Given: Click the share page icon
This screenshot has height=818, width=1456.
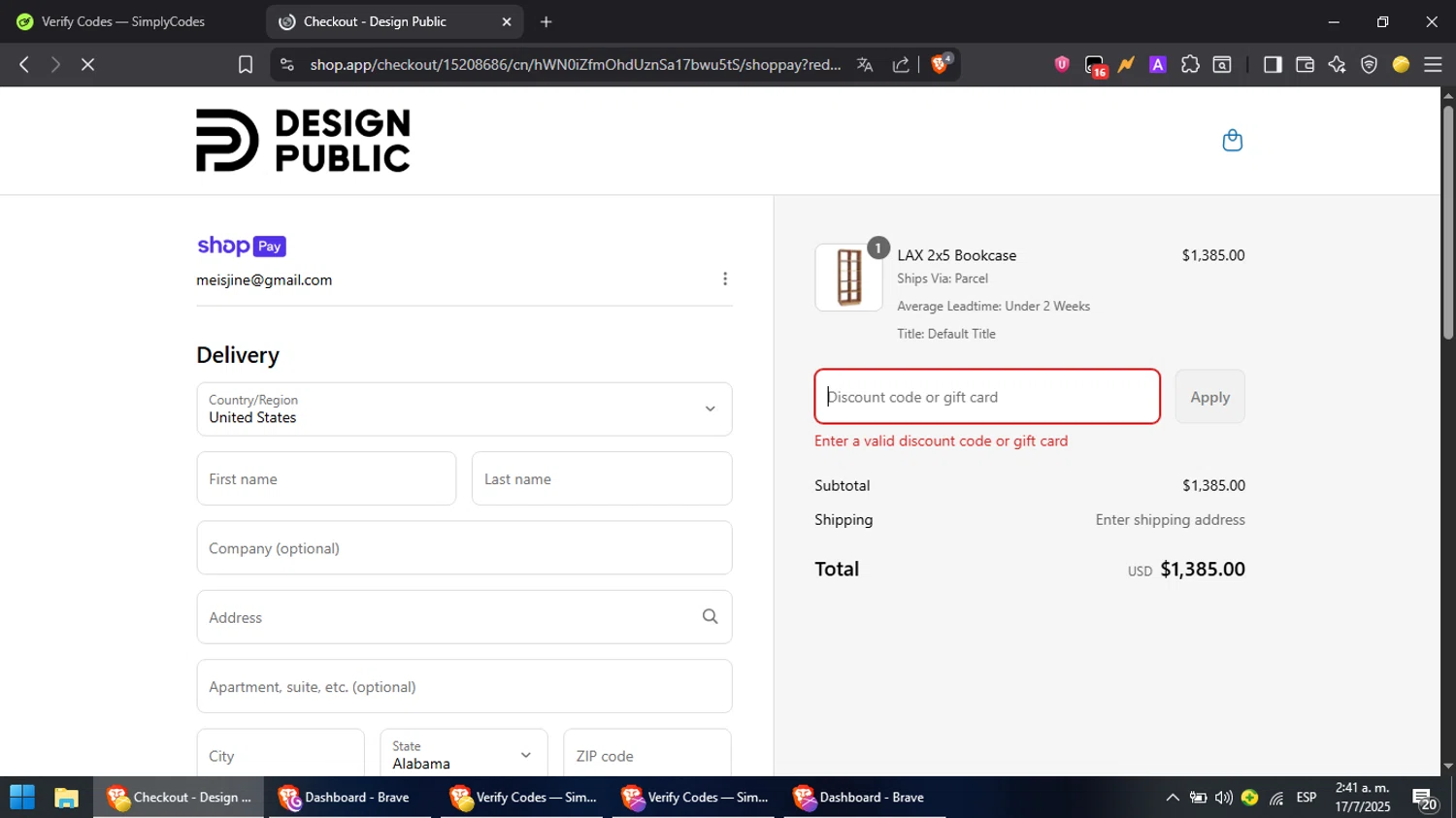Looking at the screenshot, I should click(x=901, y=64).
